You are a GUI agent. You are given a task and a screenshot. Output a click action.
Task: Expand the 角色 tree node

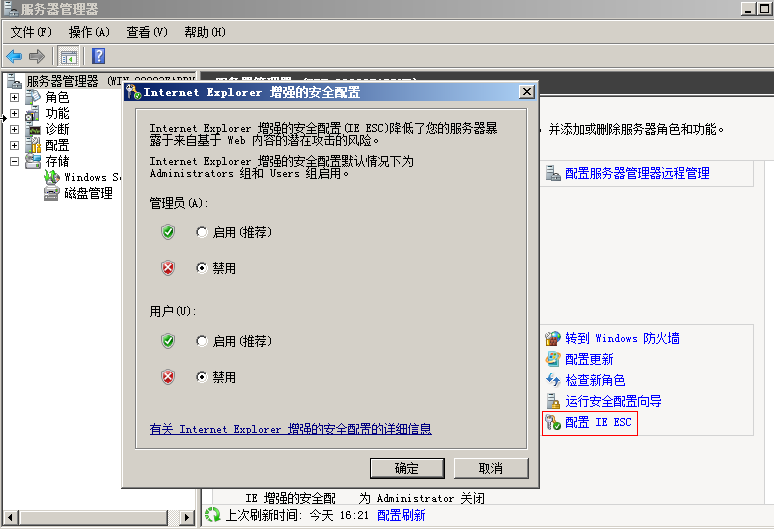[x=14, y=97]
